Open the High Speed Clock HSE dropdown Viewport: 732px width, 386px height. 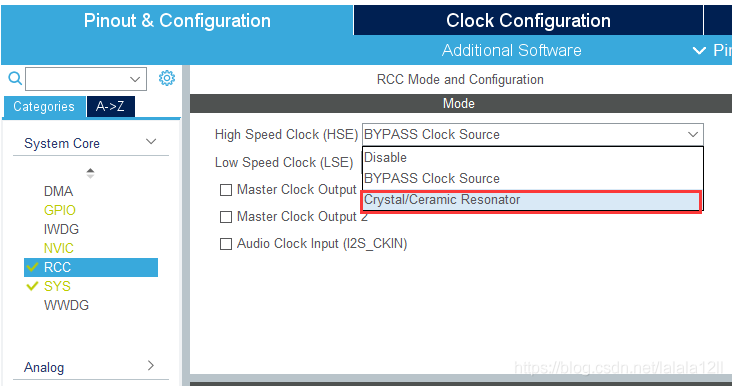click(x=533, y=134)
